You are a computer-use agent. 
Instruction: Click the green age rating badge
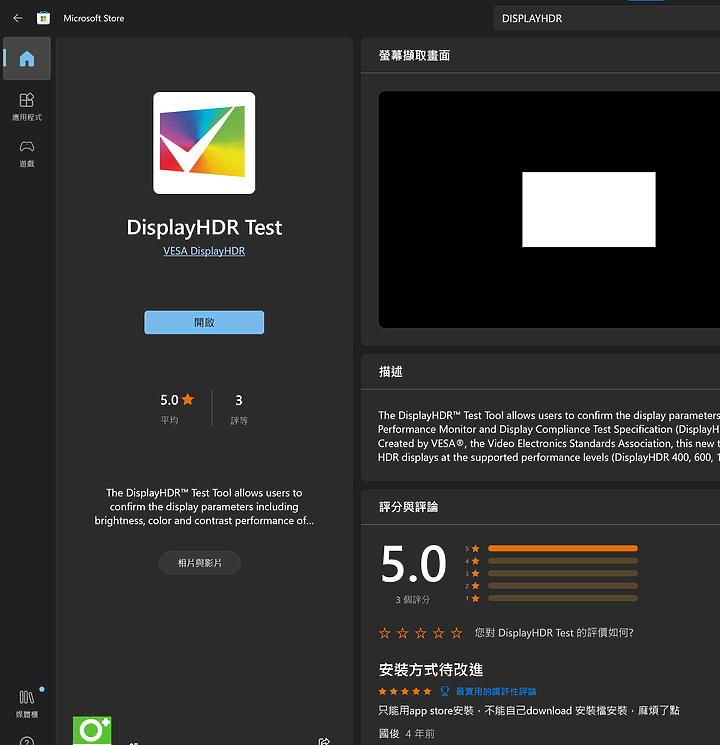[x=92, y=730]
